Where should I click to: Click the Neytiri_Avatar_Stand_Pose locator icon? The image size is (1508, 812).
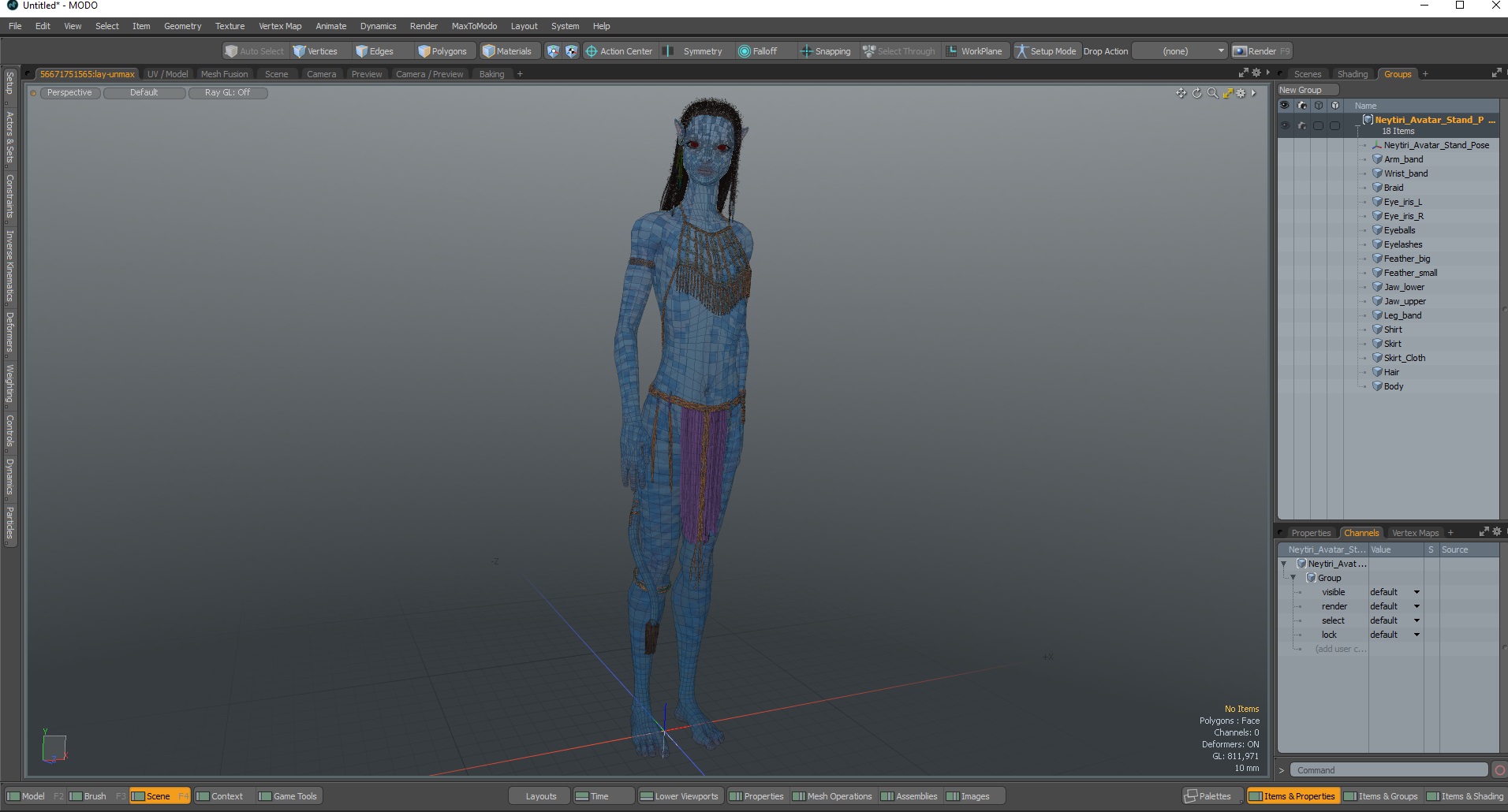click(x=1377, y=145)
